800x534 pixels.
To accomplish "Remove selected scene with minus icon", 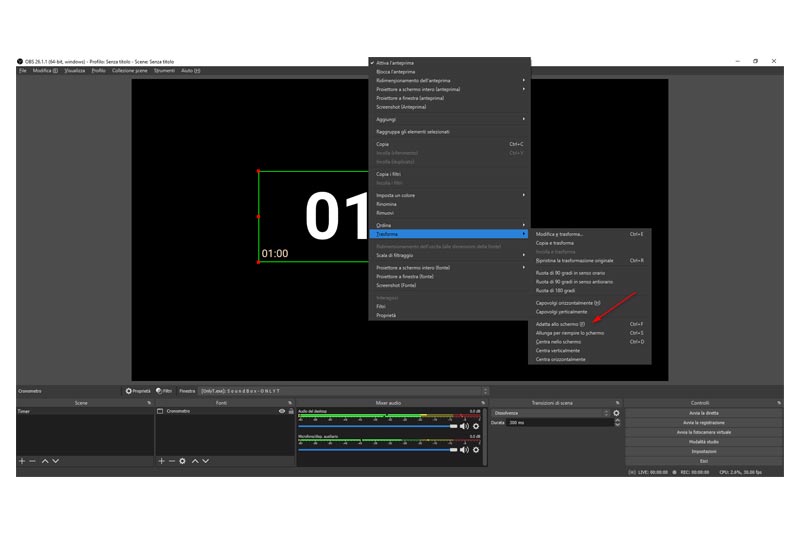I will coord(32,461).
